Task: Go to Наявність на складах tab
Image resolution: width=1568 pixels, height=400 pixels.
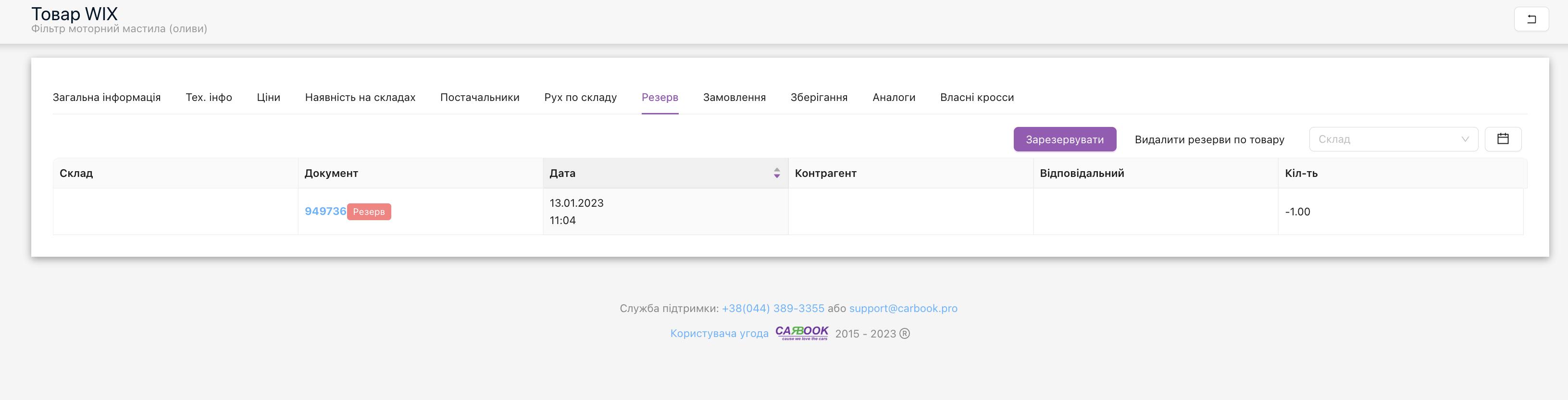Action: [360, 98]
